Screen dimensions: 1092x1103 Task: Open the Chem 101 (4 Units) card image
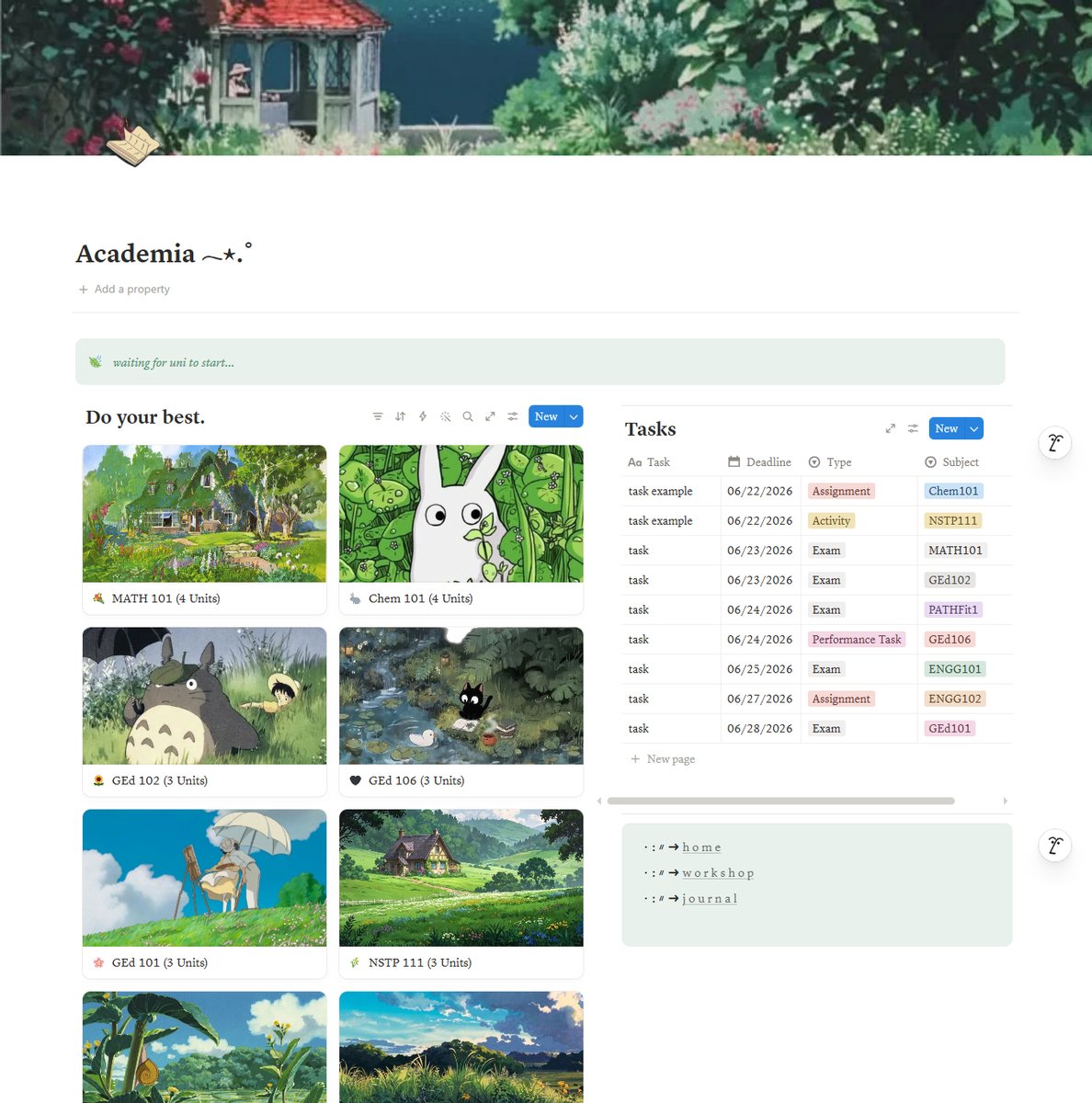pos(461,514)
